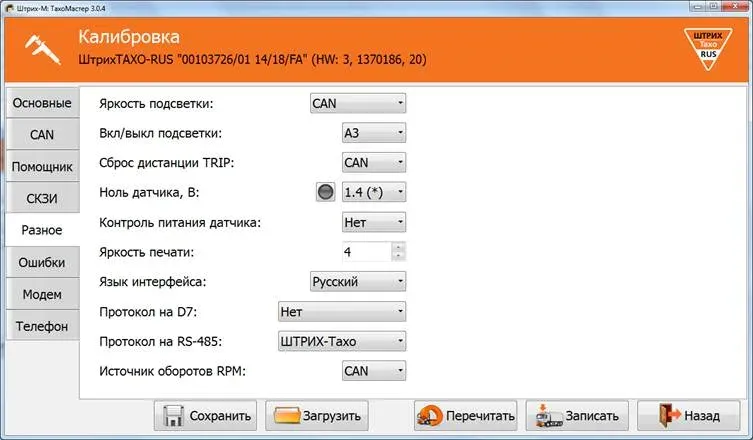Click the floppy disk icon on Сохранить
753x440 pixels.
[x=173, y=416]
